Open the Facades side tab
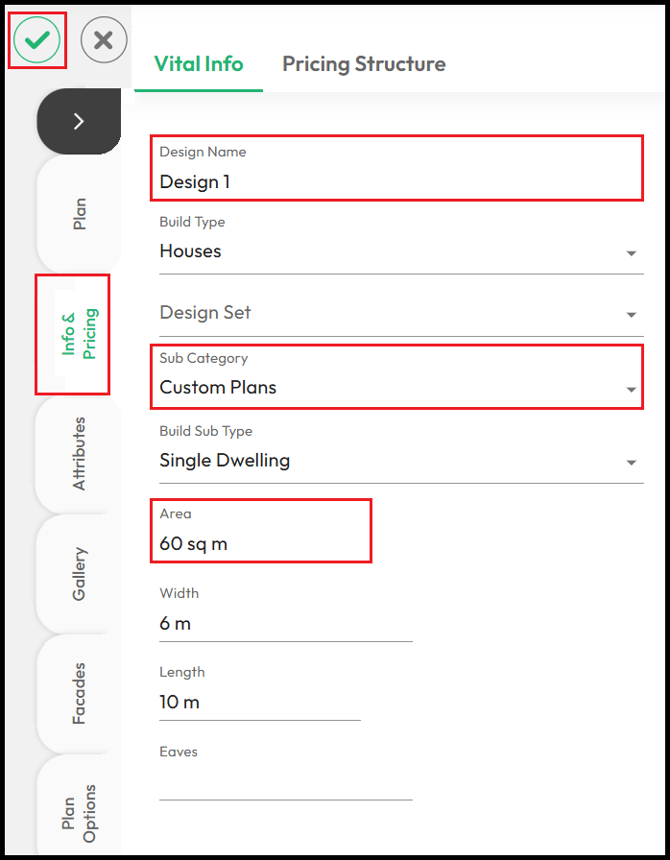Viewport: 670px width, 860px height. (80, 694)
